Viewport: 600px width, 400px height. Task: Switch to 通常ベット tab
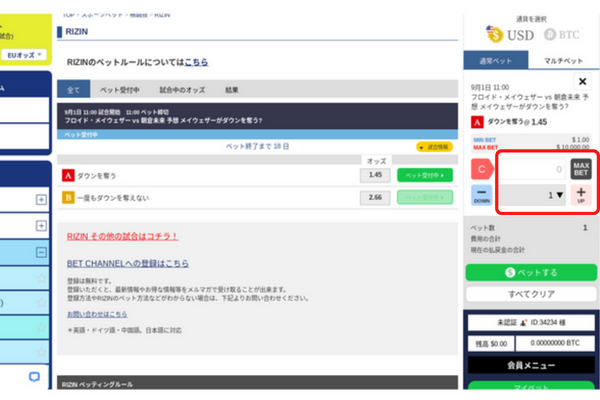[x=496, y=60]
